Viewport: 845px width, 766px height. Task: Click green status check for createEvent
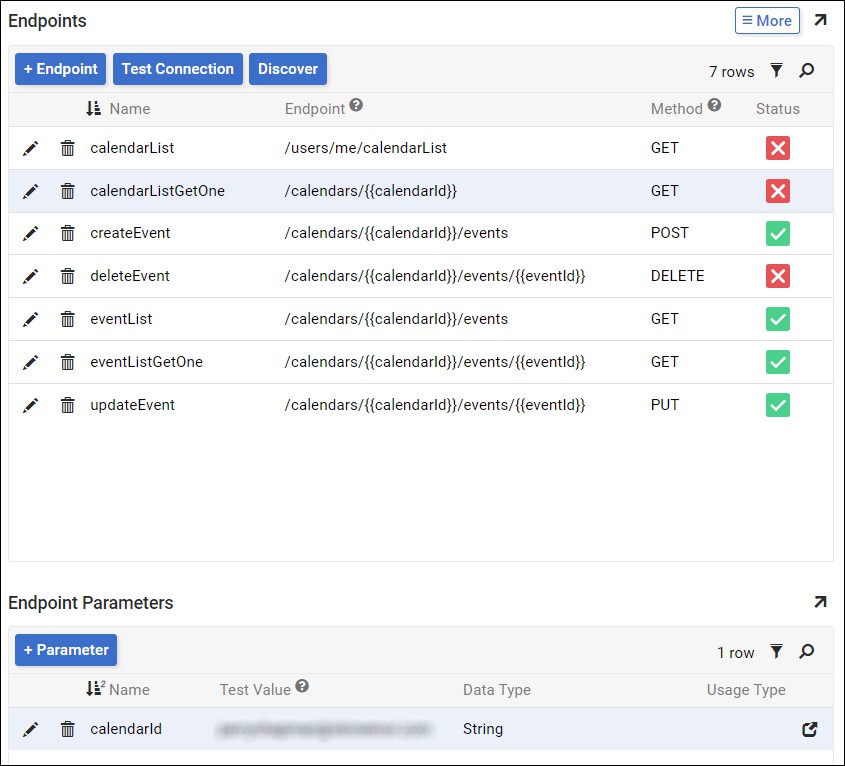coord(778,233)
